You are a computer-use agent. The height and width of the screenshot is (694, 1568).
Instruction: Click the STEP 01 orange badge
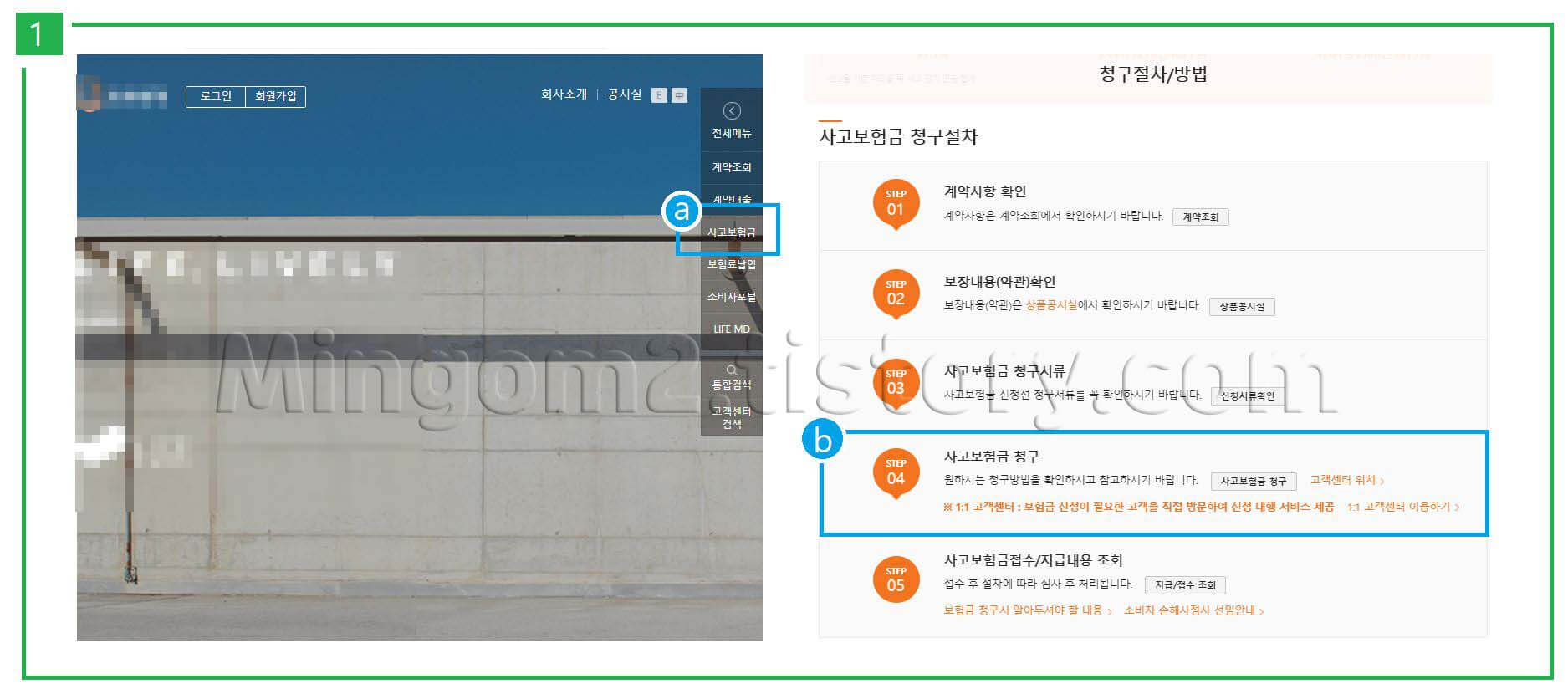click(x=896, y=203)
